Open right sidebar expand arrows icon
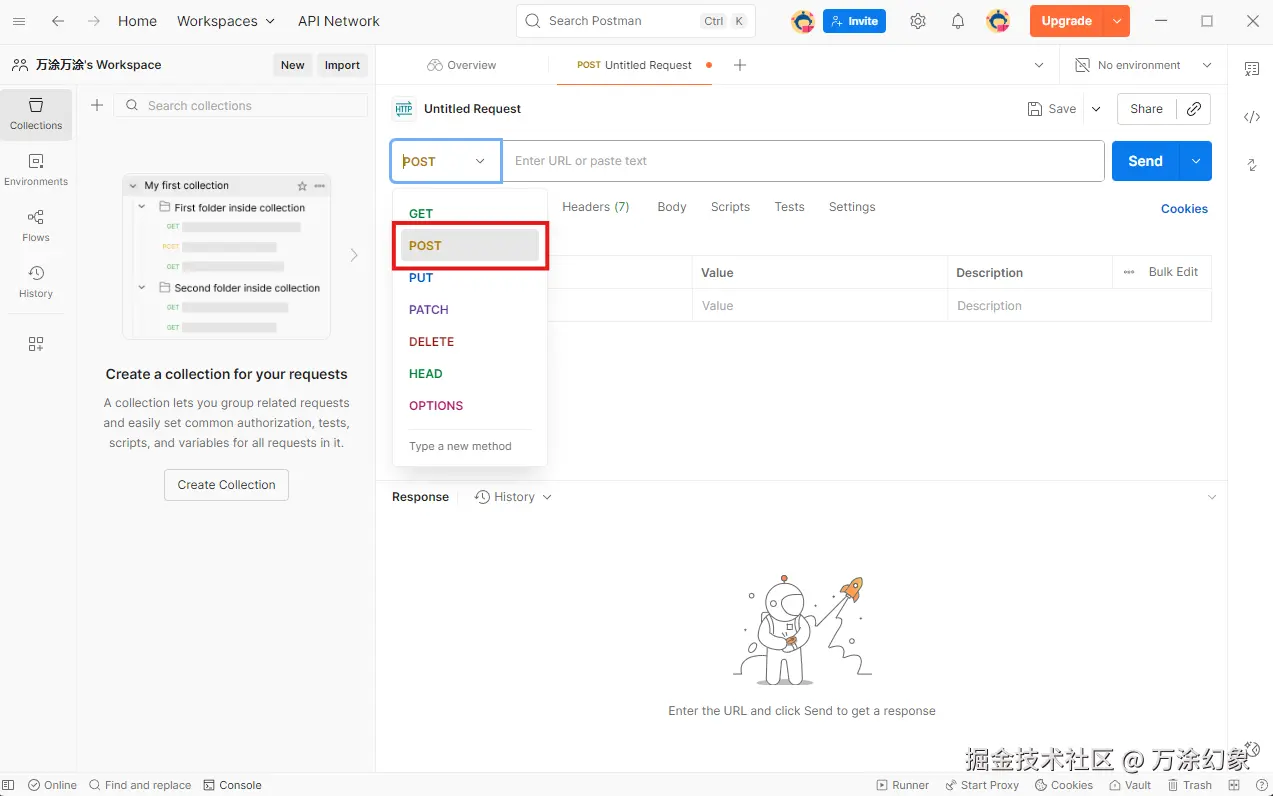 tap(1252, 165)
